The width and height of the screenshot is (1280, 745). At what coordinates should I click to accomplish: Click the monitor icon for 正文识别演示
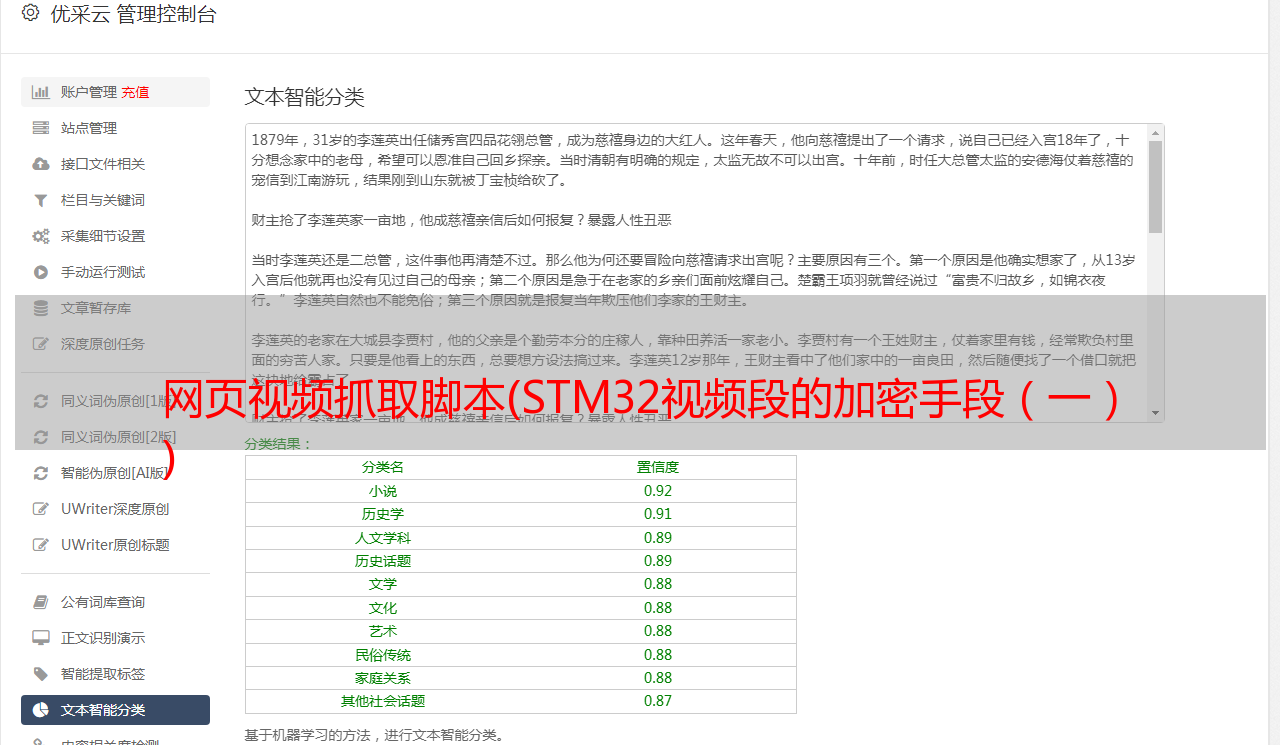coord(41,638)
